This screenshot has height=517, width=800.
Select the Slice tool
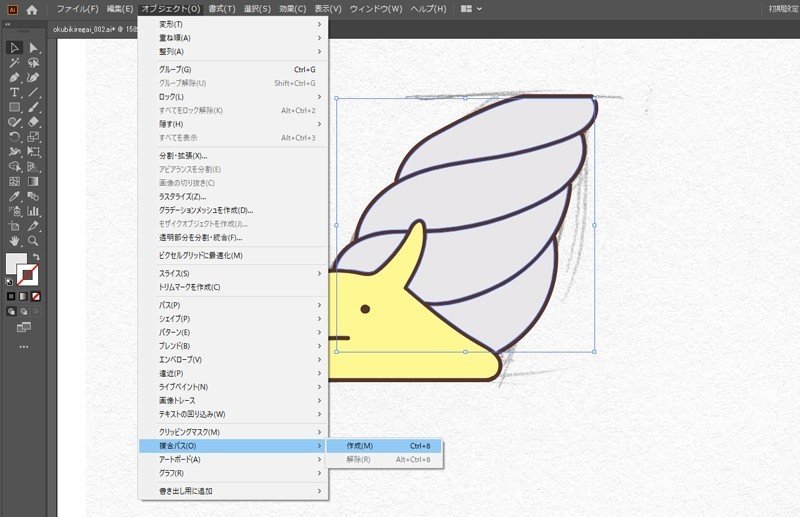33,226
